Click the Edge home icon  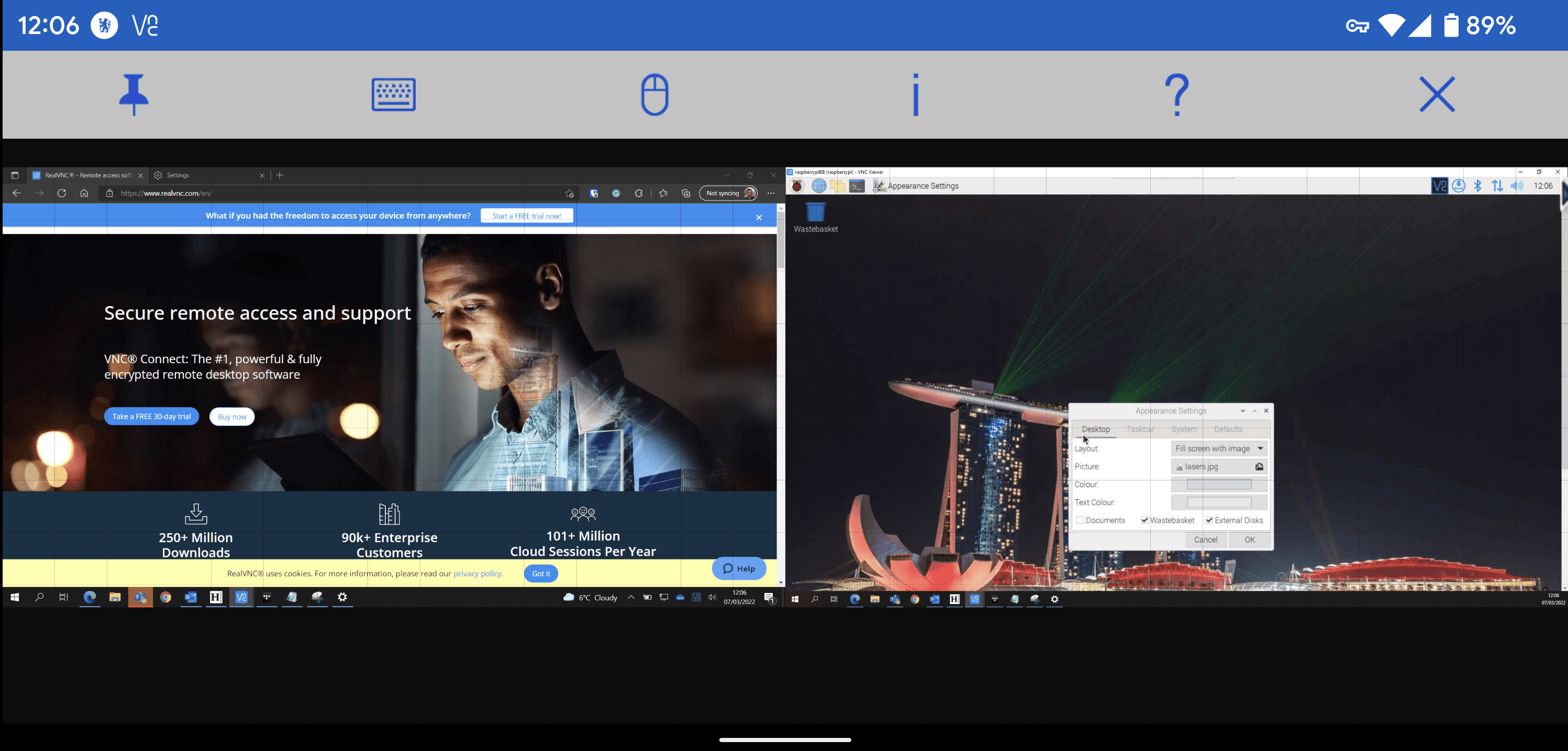coord(84,193)
